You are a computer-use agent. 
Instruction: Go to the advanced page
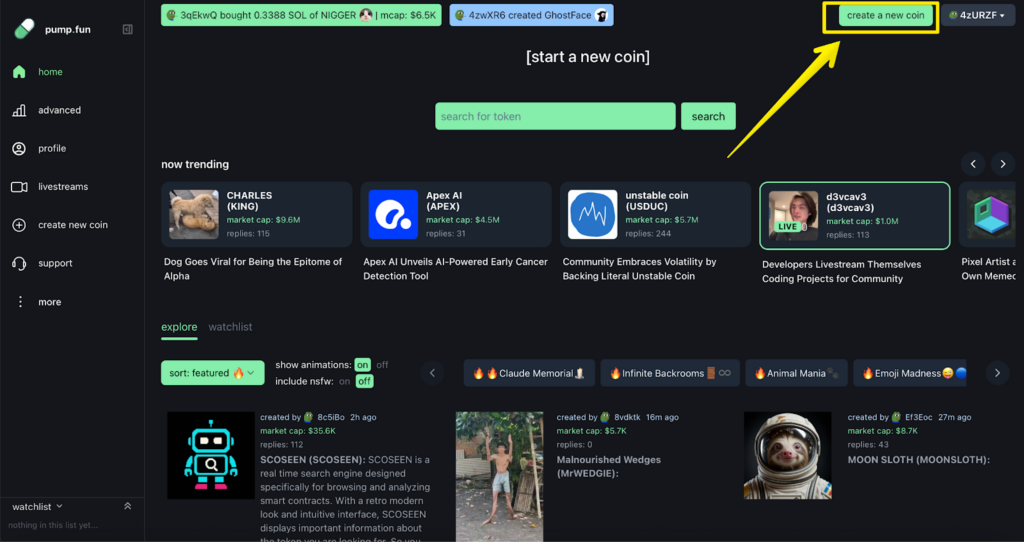click(59, 110)
